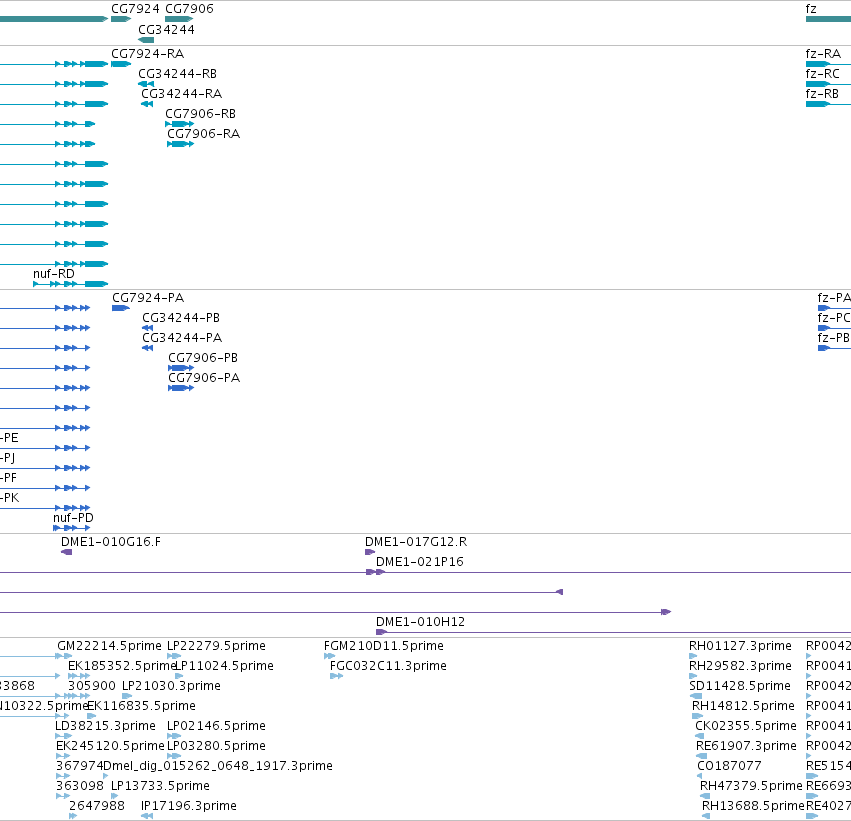Select the CG7906 gene label
The height and width of the screenshot is (821, 851).
(x=189, y=9)
